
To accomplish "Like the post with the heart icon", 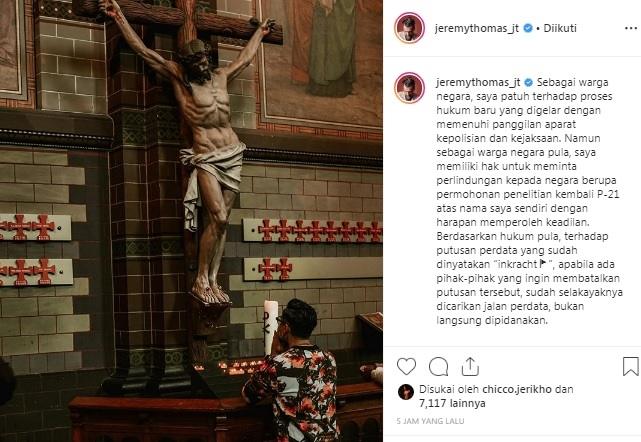I will coord(406,366).
